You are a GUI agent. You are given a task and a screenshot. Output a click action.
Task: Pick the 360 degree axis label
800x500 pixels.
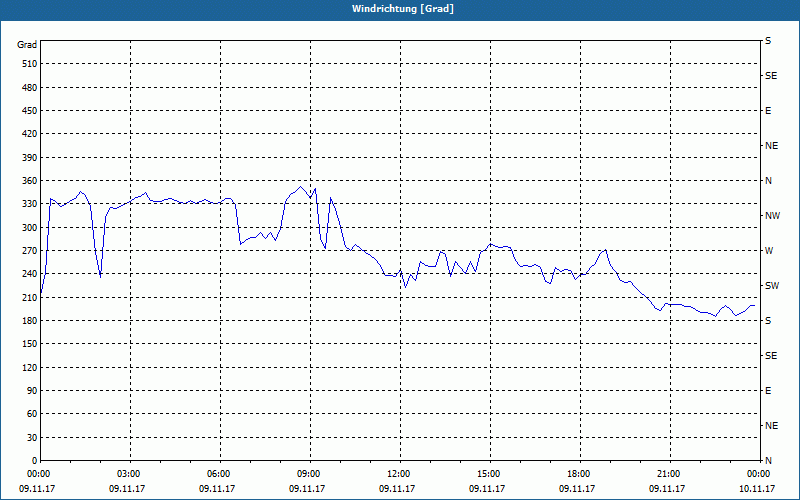30,181
